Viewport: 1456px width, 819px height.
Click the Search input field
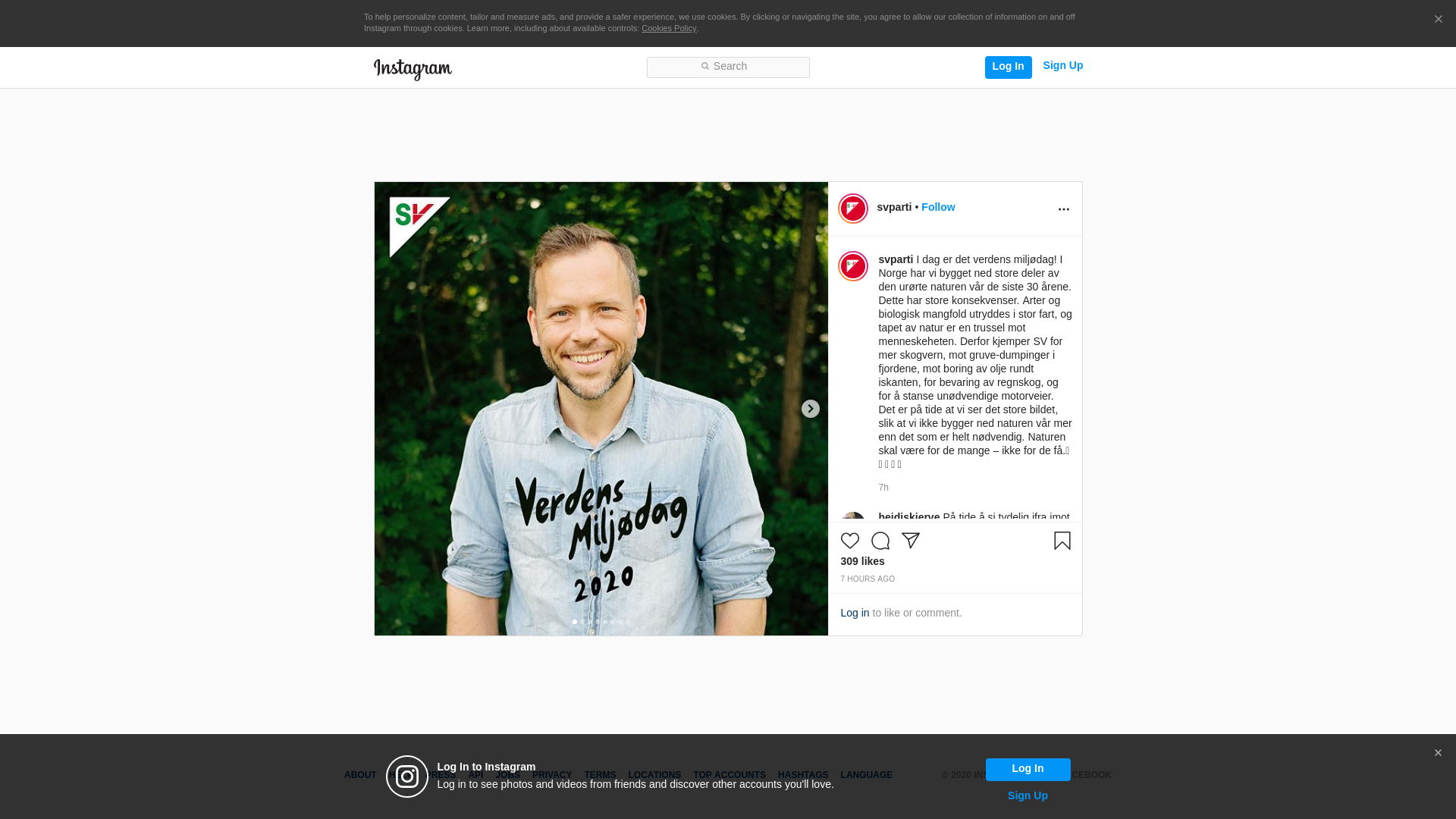(728, 67)
